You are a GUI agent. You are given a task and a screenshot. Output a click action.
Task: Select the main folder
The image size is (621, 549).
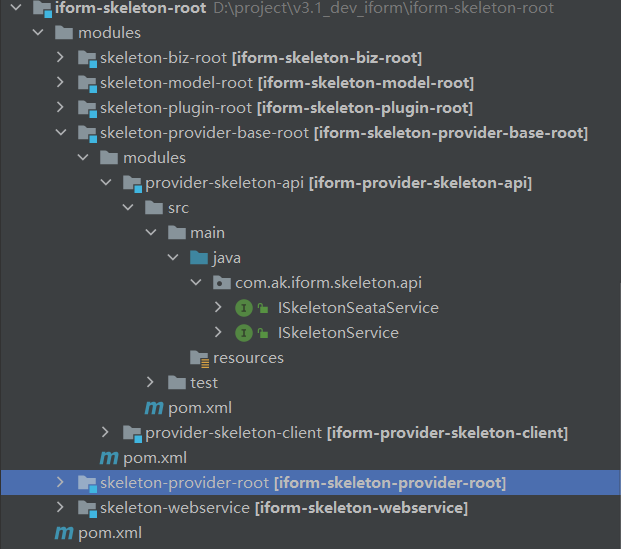click(207, 233)
